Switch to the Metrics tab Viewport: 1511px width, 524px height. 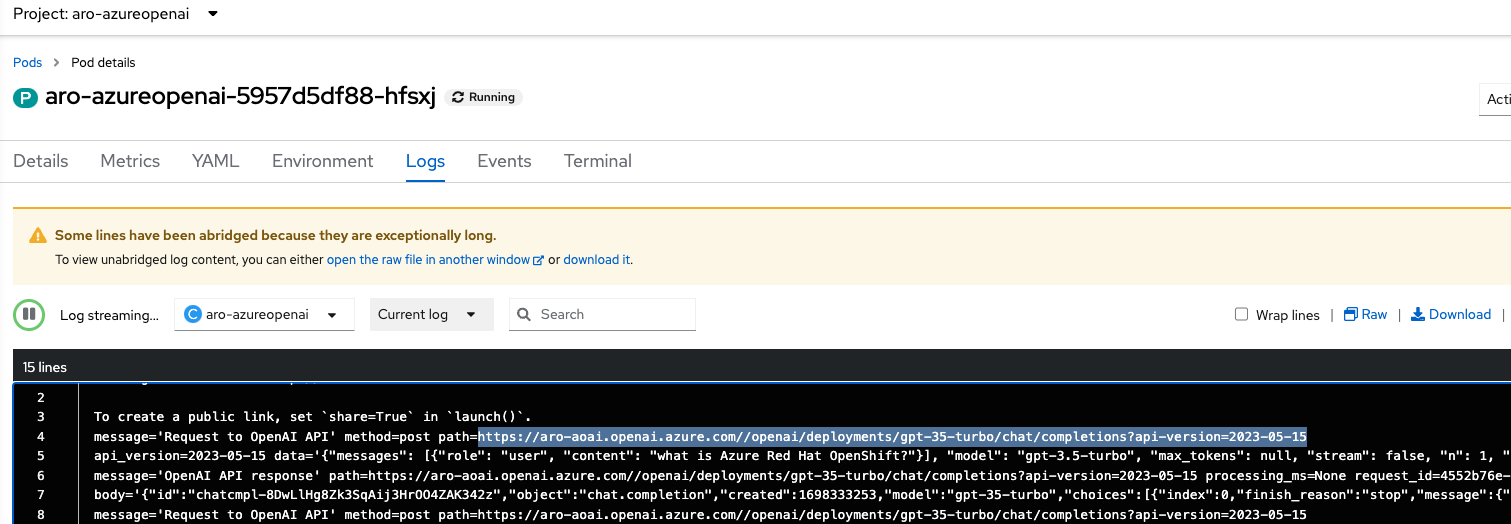130,161
